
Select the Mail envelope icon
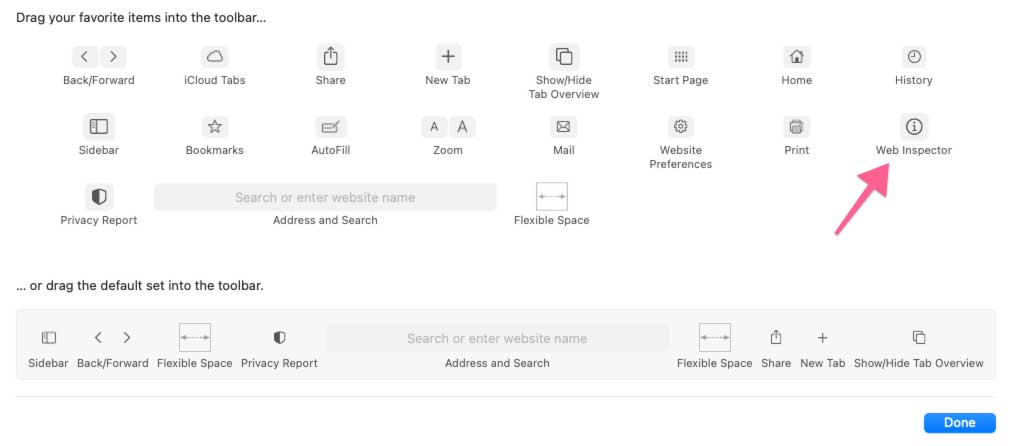coord(563,127)
